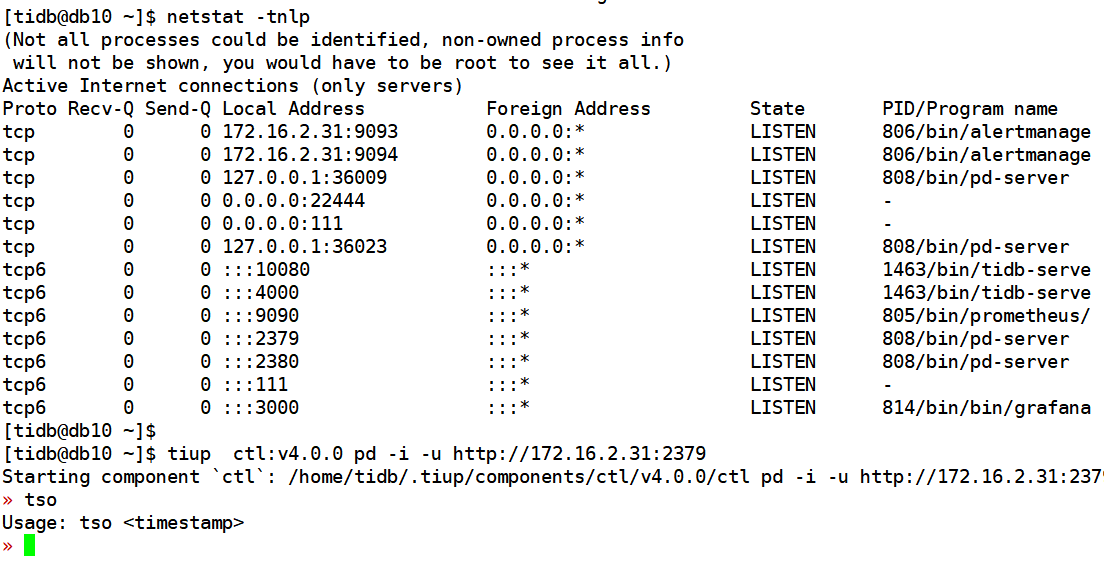
Task: Click the green terminal cursor block
Action: [x=29, y=545]
